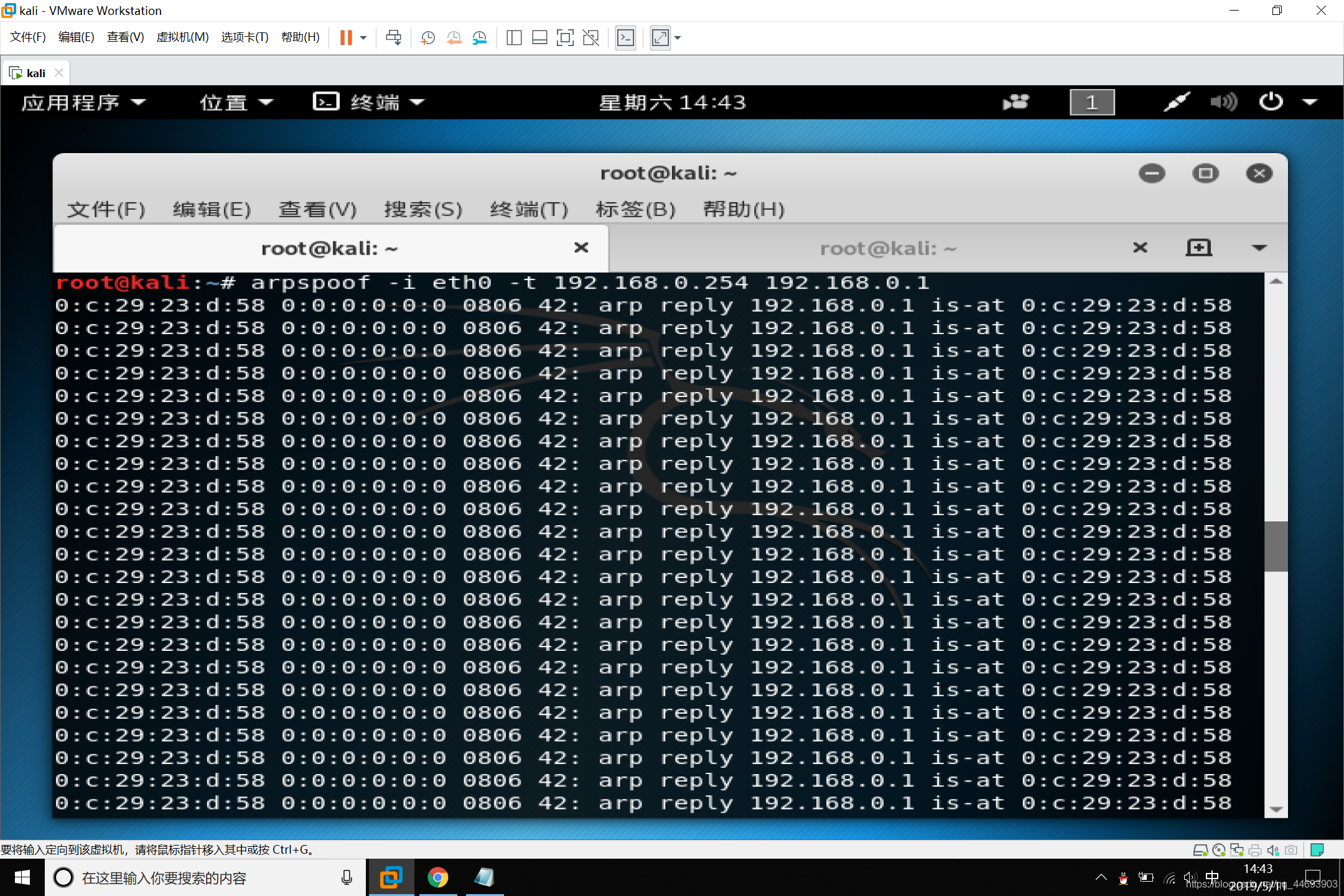The width and height of the screenshot is (1344, 896).
Task: Click the power icon in Kali panel
Action: (1271, 102)
